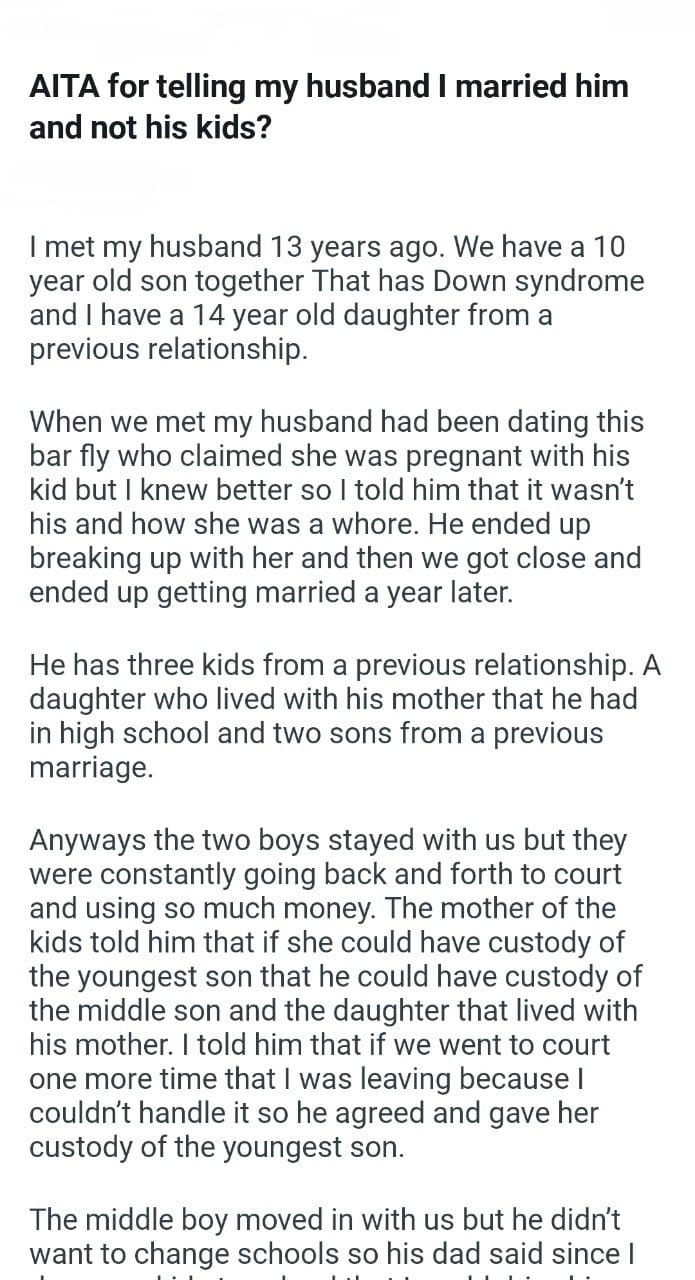Click the paragraph starting "He has three kids"
This screenshot has width=695, height=1280.
tap(345, 717)
